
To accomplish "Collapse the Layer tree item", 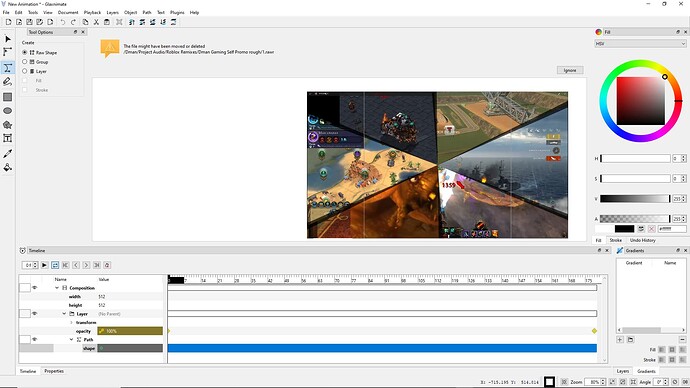I will pos(64,314).
